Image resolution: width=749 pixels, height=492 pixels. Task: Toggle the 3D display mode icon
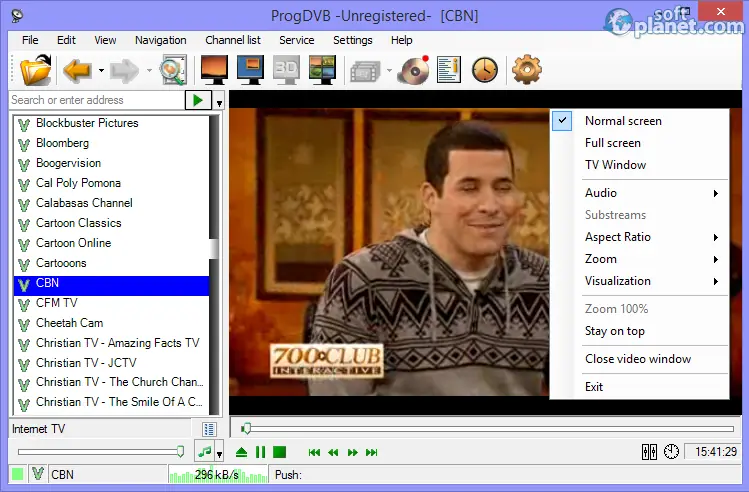point(286,70)
